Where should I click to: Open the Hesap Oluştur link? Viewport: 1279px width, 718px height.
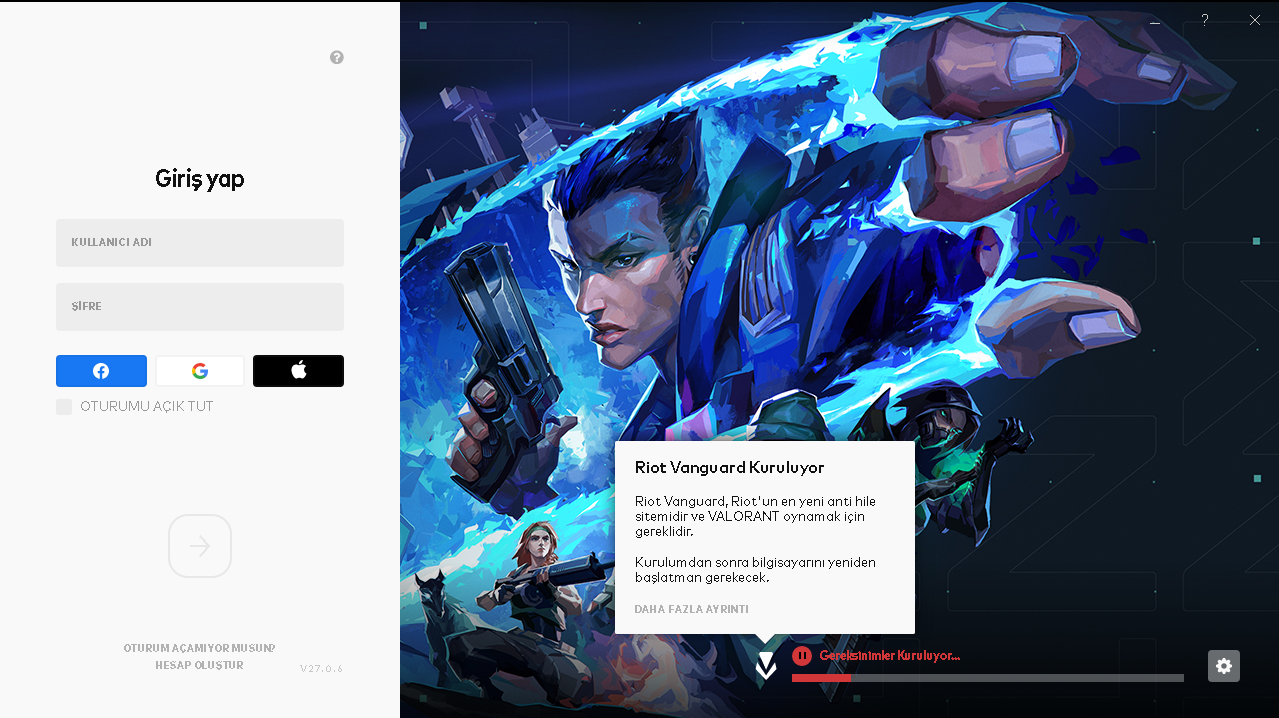tap(199, 665)
